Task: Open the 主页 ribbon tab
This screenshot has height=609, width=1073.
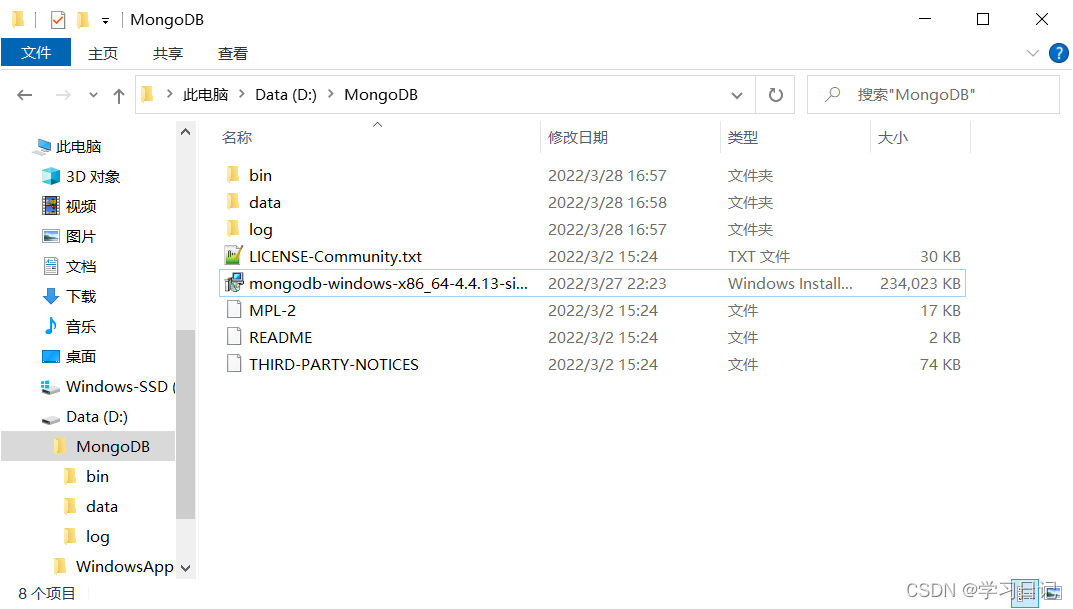Action: (103, 53)
